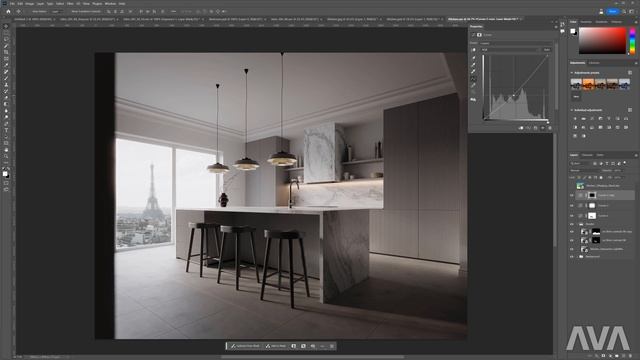Click the rainbow hue slider
This screenshot has height=360, width=640.
632,40
